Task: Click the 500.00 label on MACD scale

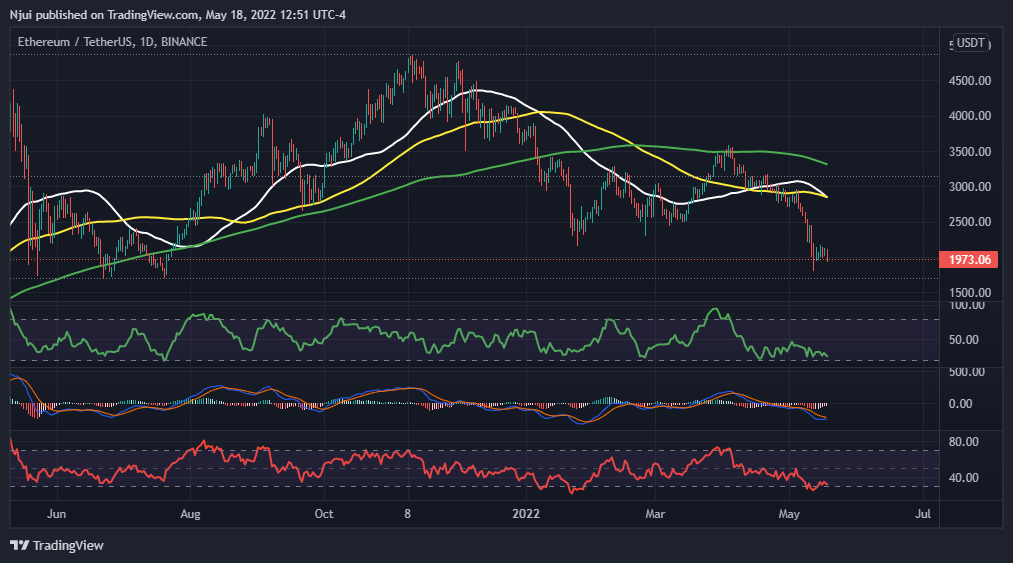Action: (971, 372)
